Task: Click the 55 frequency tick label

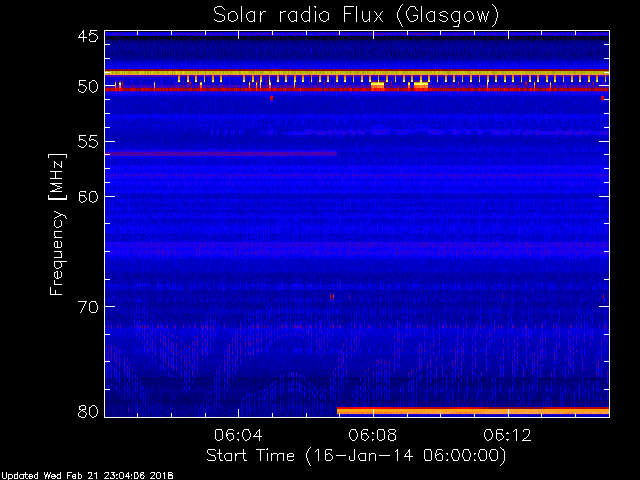Action: pos(88,142)
